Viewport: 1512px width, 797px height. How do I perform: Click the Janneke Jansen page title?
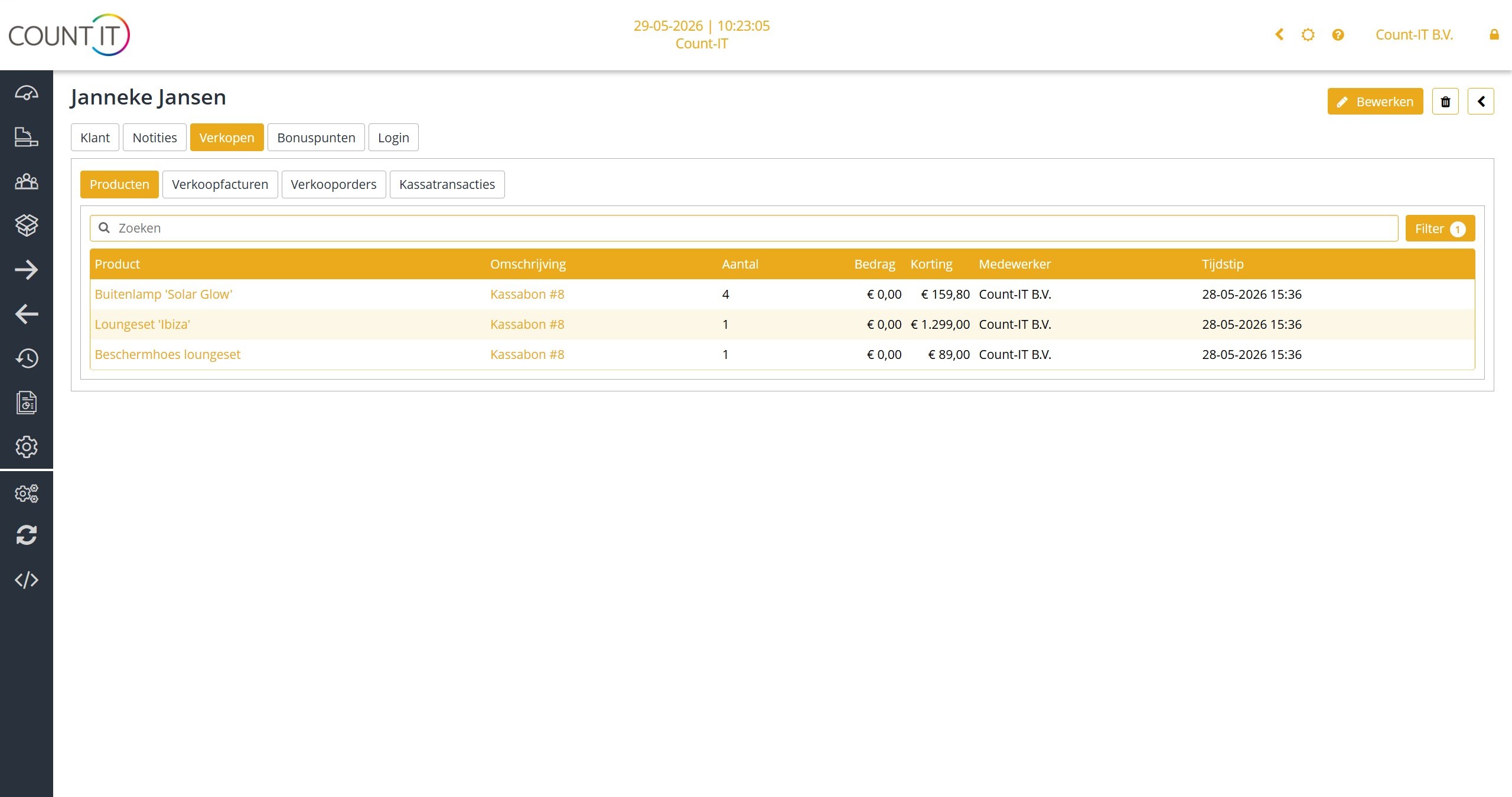[x=148, y=97]
